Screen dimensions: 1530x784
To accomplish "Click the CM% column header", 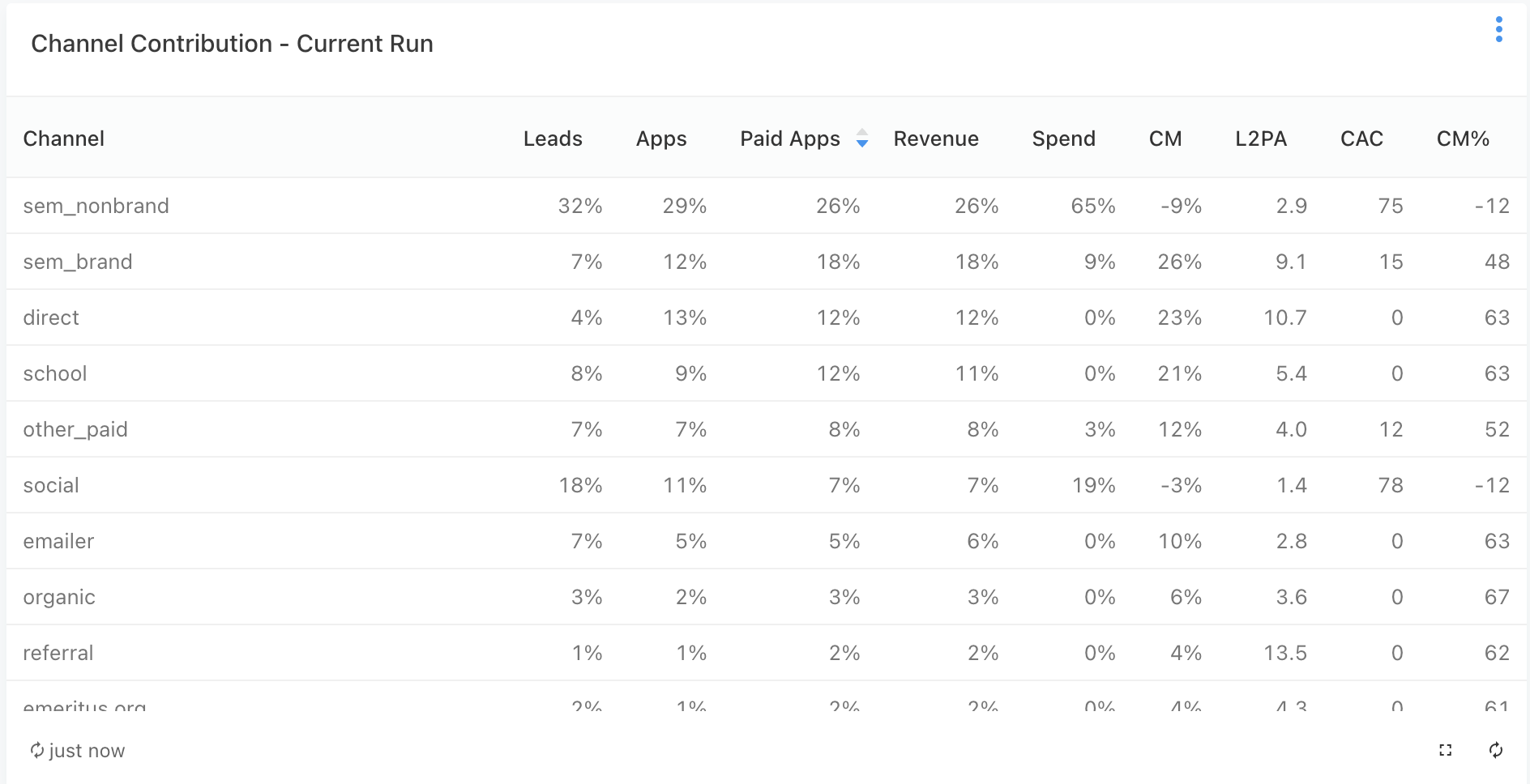I will pos(1463,138).
